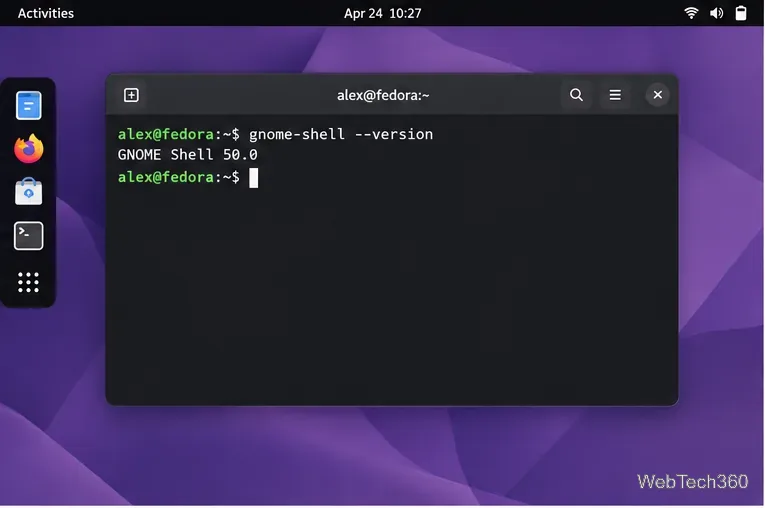Click the terminal title alex@fedora:~
This screenshot has height=508, width=765.
(383, 95)
